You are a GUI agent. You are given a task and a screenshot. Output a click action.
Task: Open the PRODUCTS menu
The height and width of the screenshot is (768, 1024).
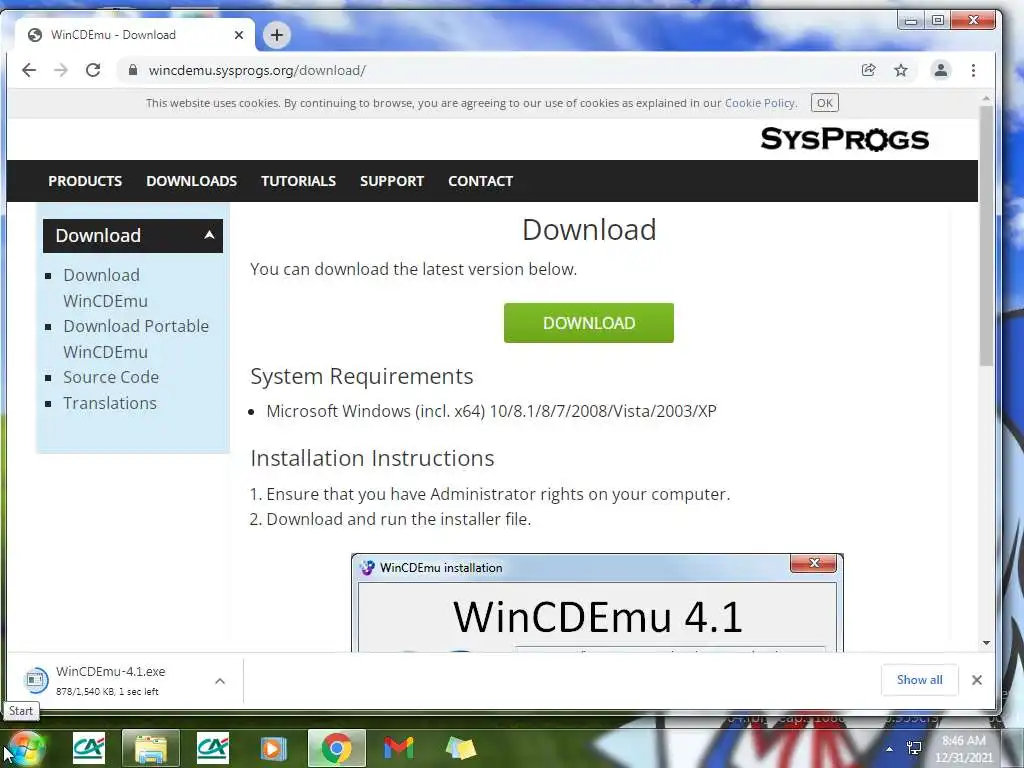pos(85,181)
